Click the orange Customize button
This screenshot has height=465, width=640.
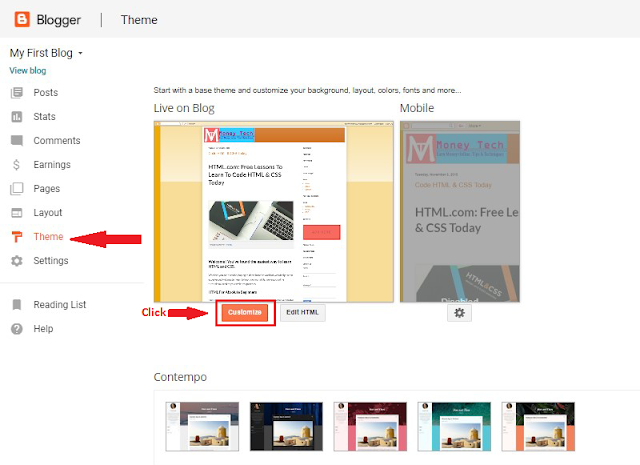pyautogui.click(x=245, y=313)
